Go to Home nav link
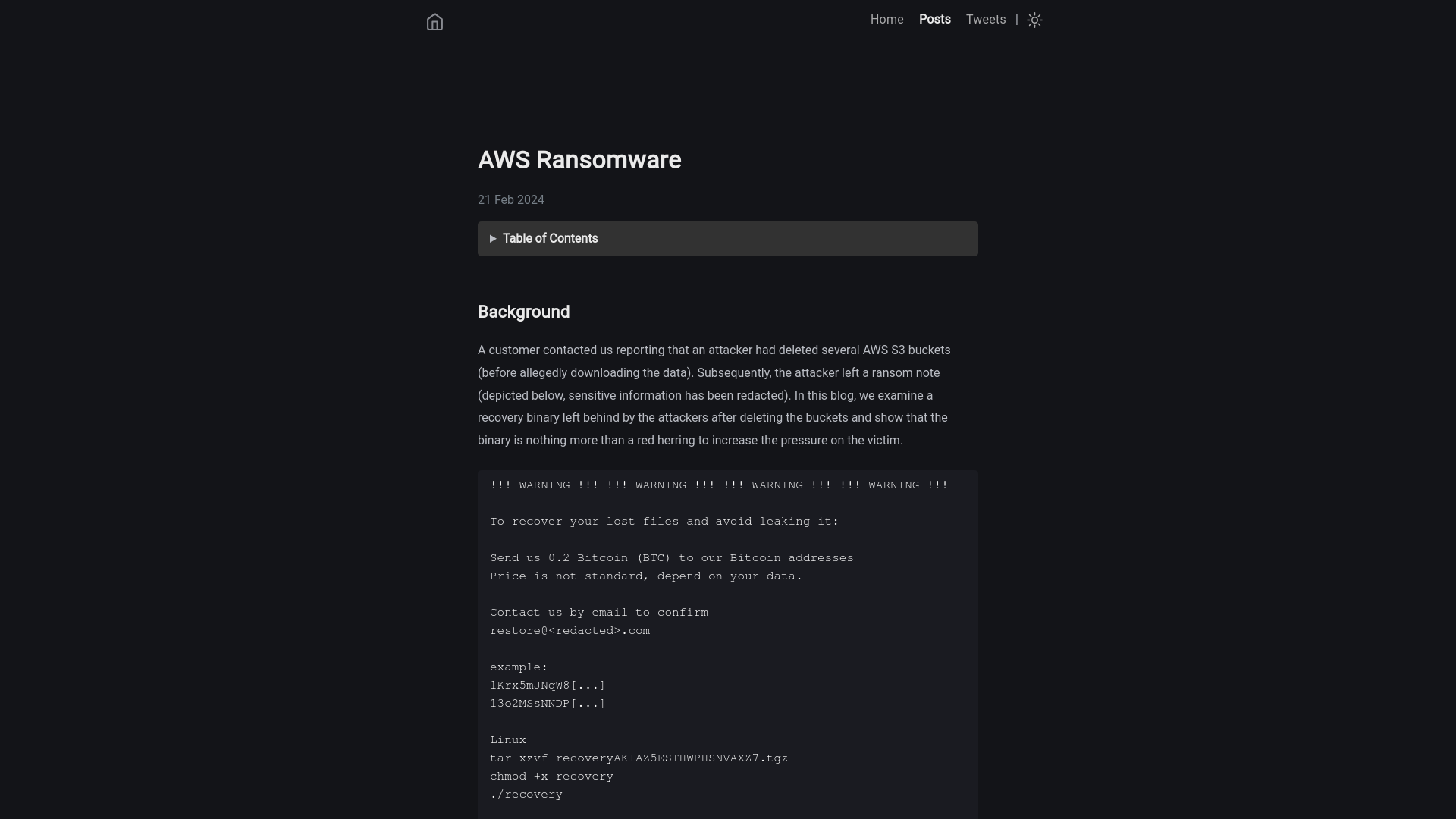The image size is (1456, 819). tap(886, 20)
